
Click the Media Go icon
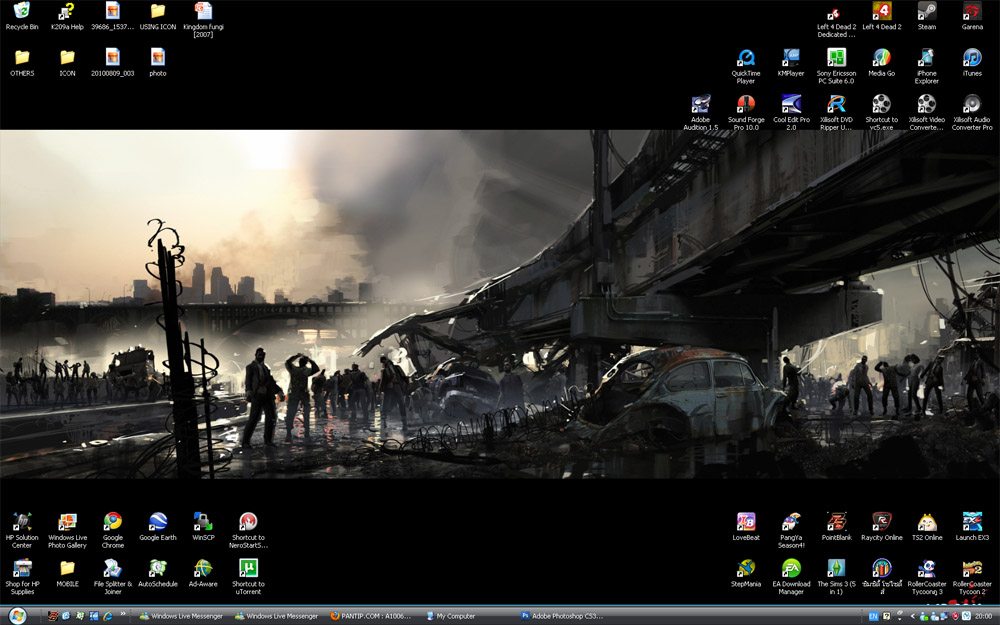tap(881, 62)
